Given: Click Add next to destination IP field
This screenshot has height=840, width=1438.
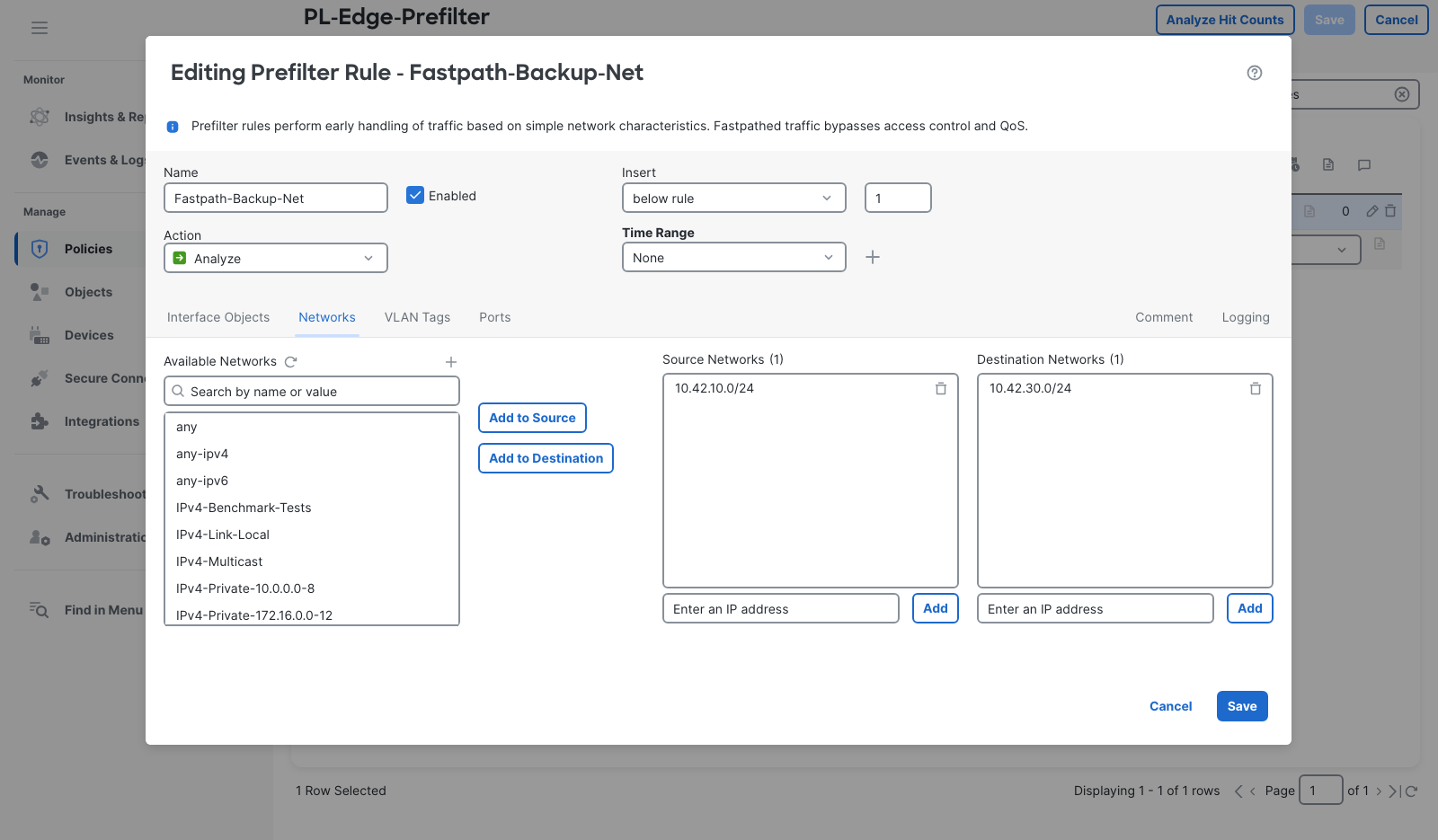Looking at the screenshot, I should tap(1250, 608).
